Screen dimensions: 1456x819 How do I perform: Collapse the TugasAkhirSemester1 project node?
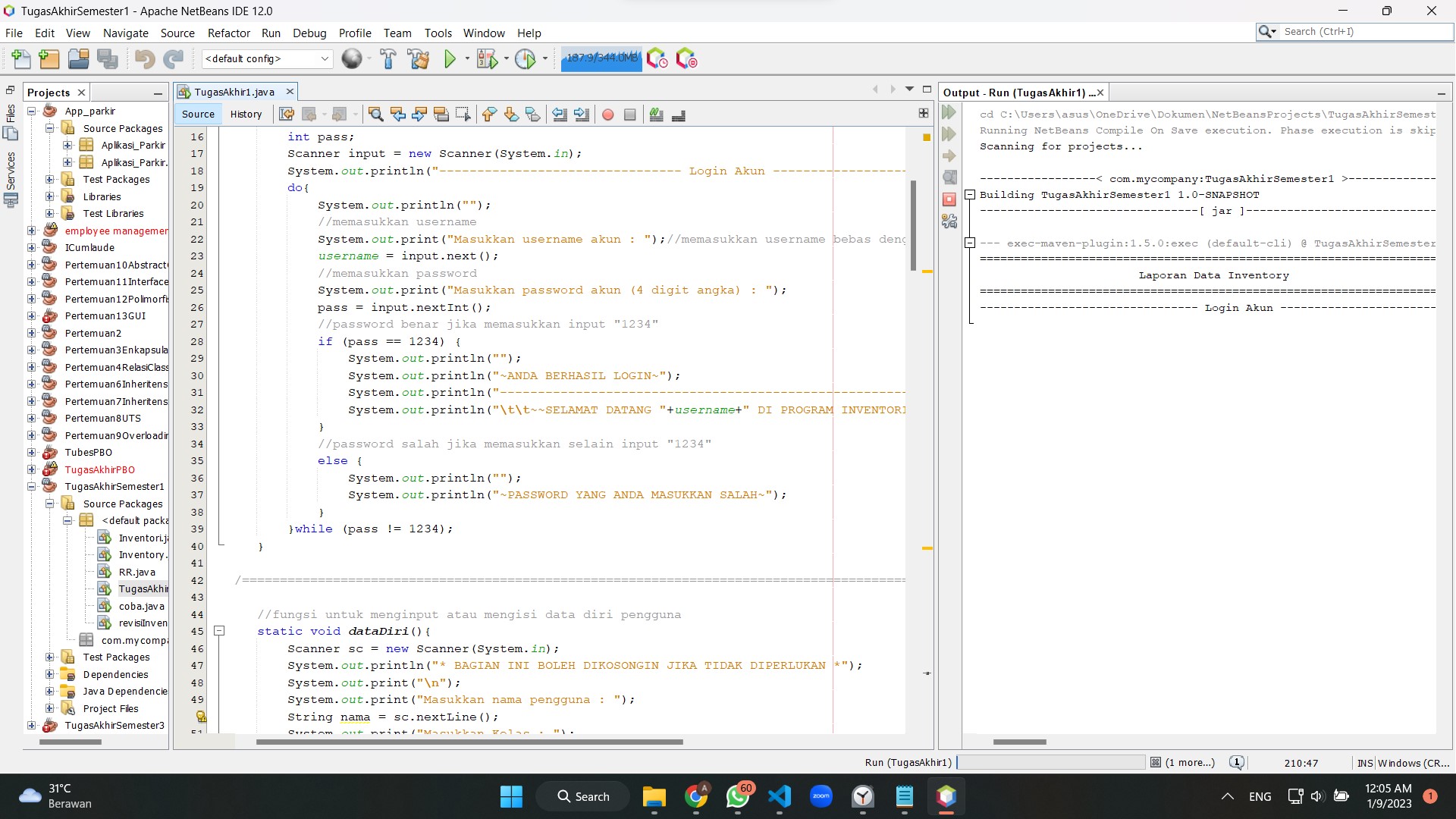(x=31, y=487)
